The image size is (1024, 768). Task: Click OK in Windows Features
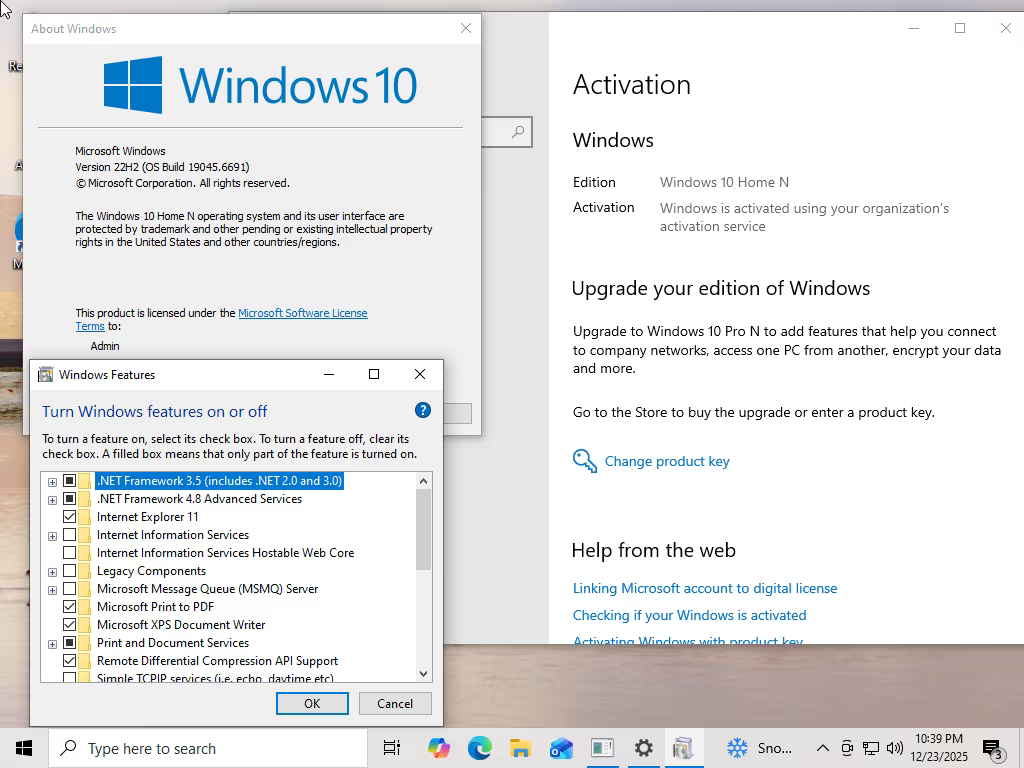(x=312, y=703)
